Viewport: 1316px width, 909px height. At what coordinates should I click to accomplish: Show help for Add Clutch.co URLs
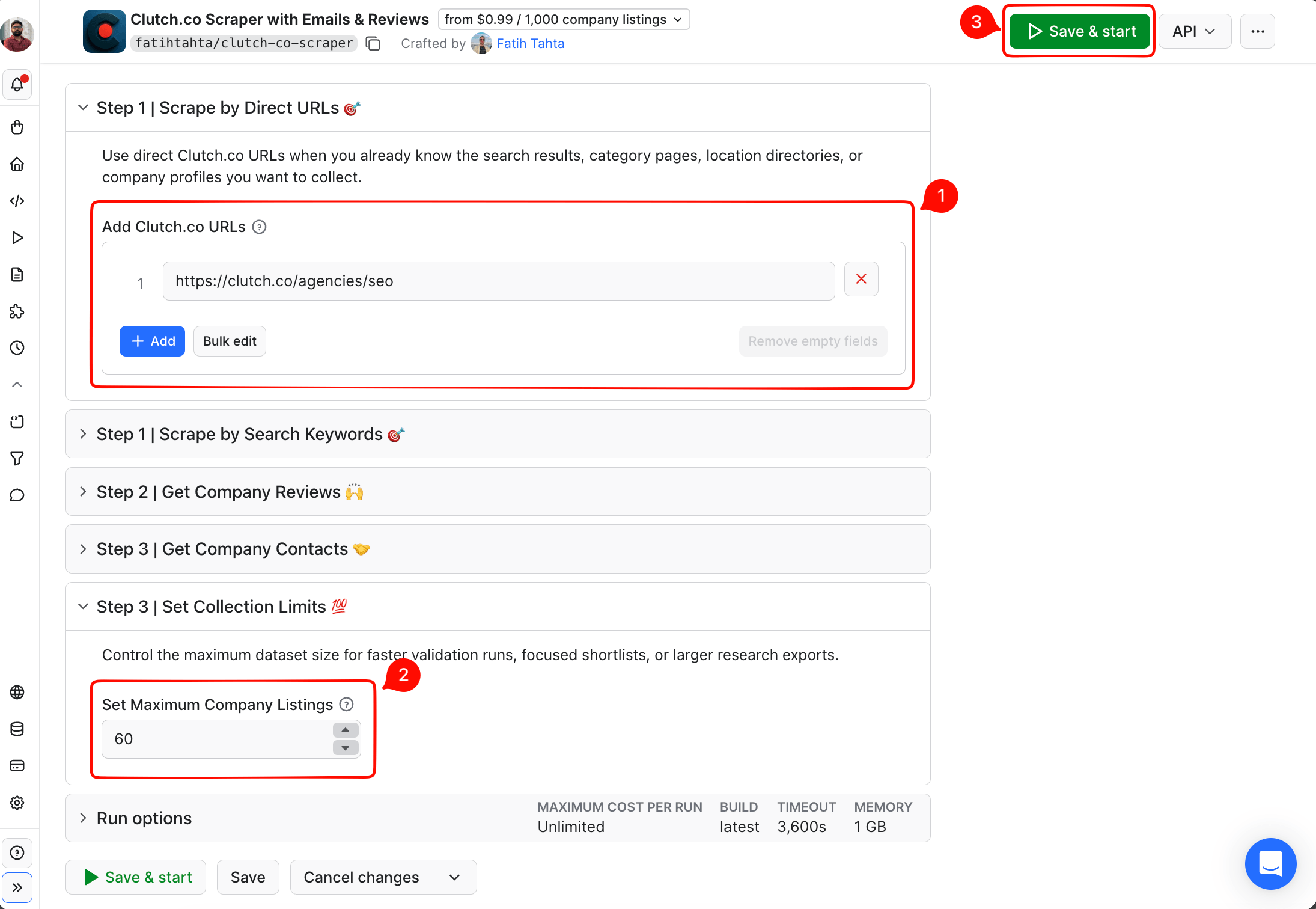coord(259,227)
